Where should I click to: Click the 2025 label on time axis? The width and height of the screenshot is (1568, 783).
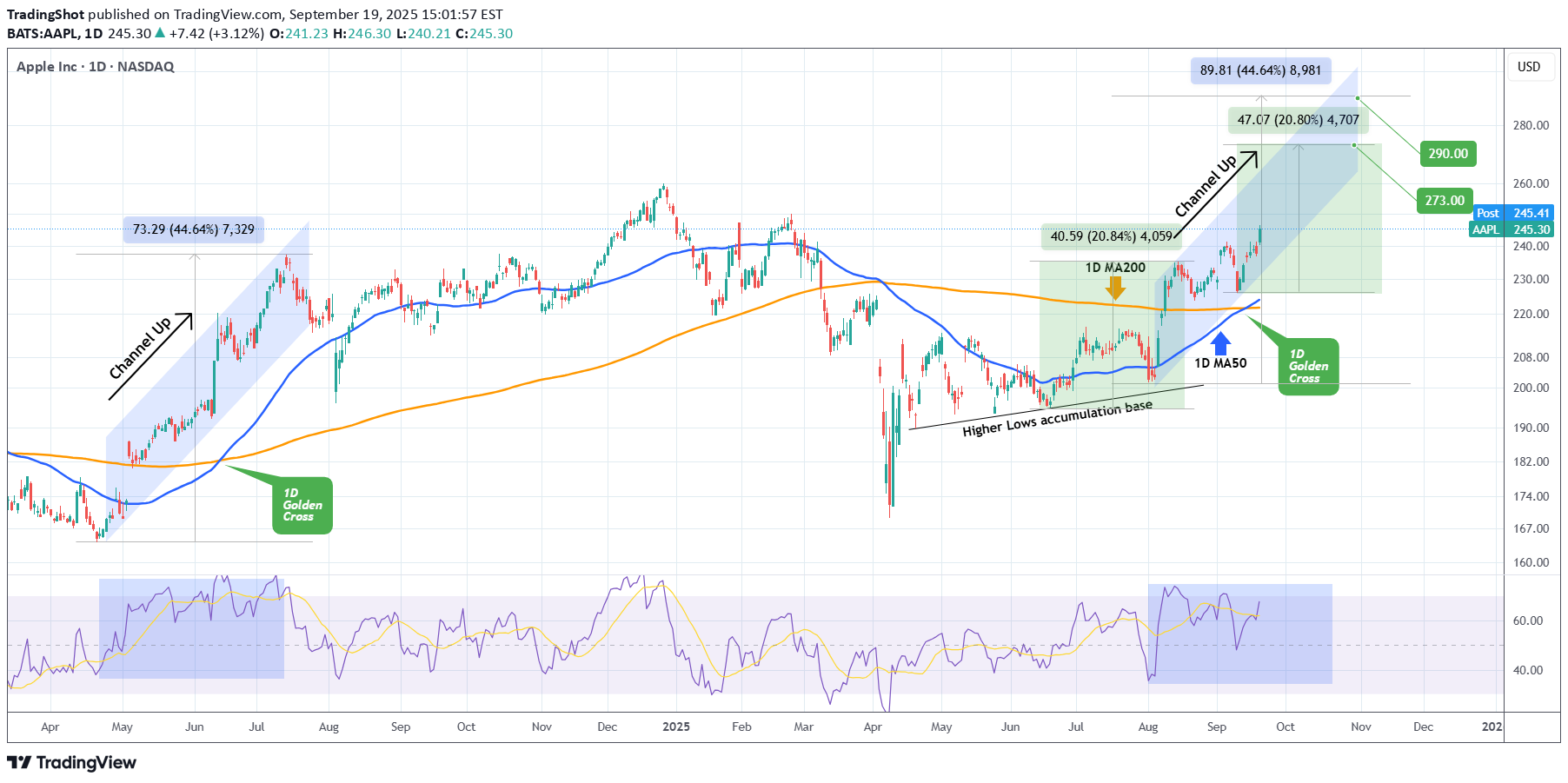[675, 727]
